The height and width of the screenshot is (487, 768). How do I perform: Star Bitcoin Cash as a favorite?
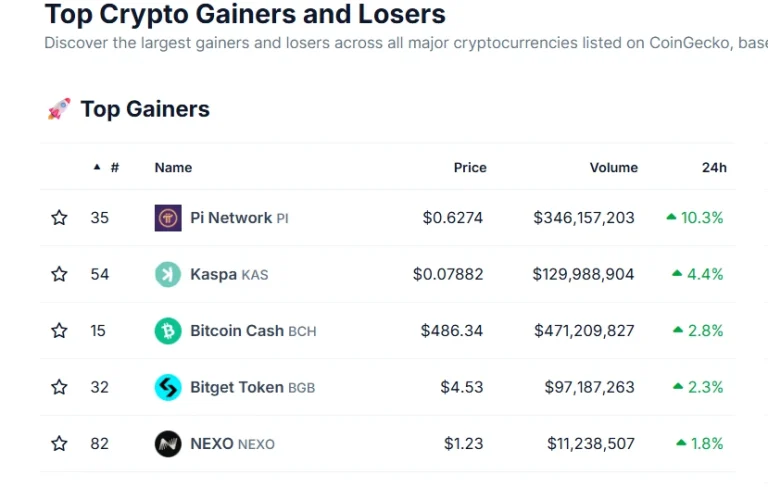coord(59,331)
